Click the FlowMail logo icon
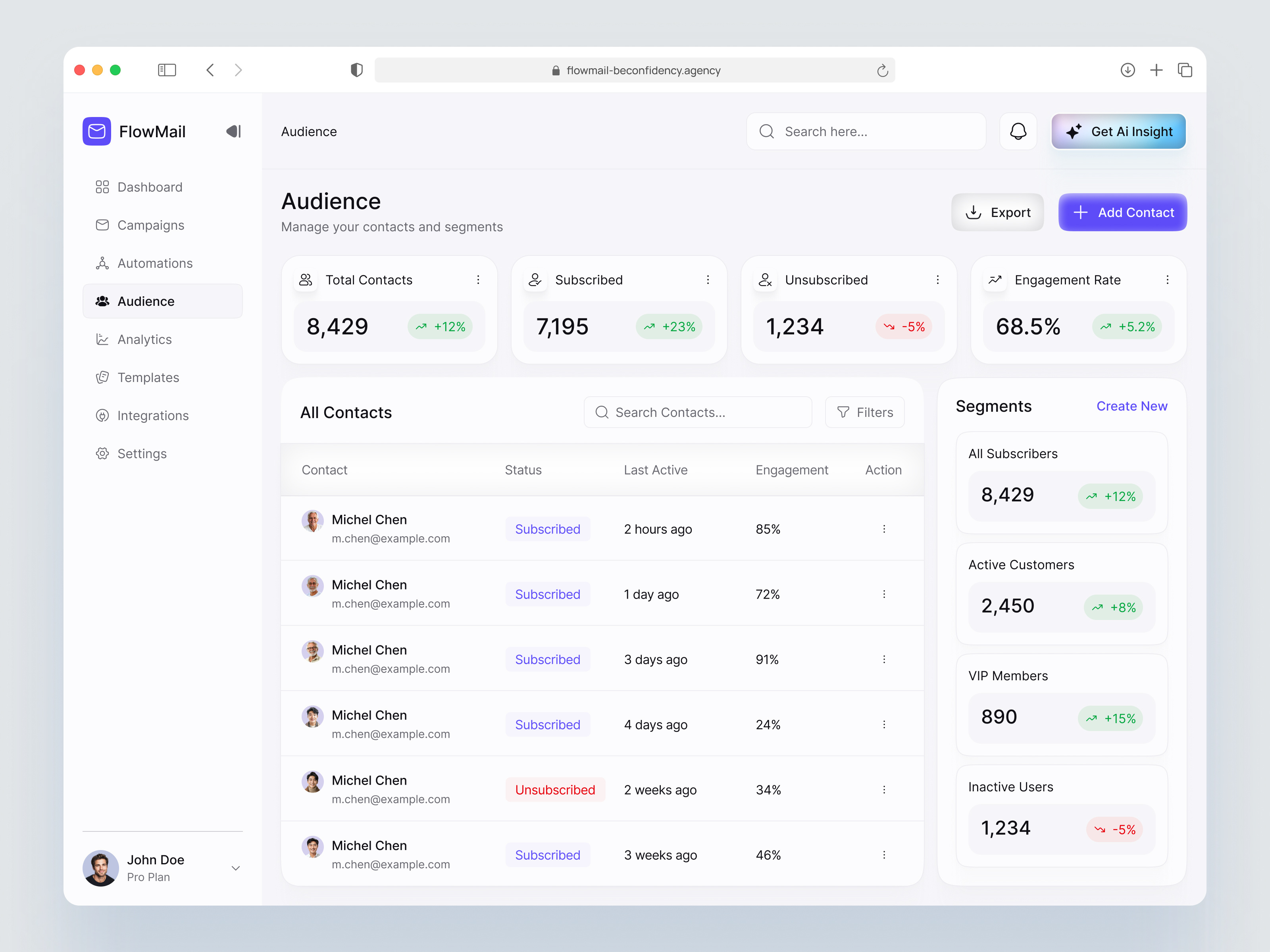Image resolution: width=1270 pixels, height=952 pixels. pos(96,131)
